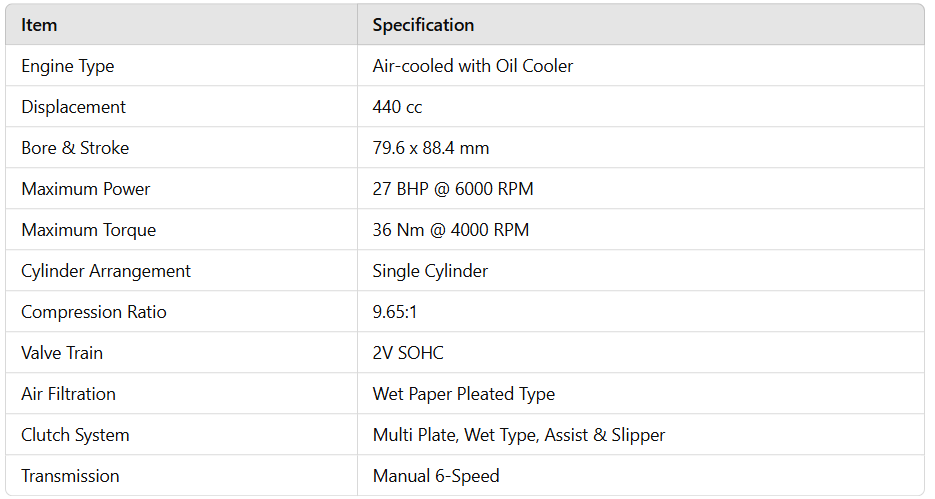This screenshot has height=499, width=935.
Task: Click the '79.6 x 88.4 mm' value
Action: tap(431, 148)
